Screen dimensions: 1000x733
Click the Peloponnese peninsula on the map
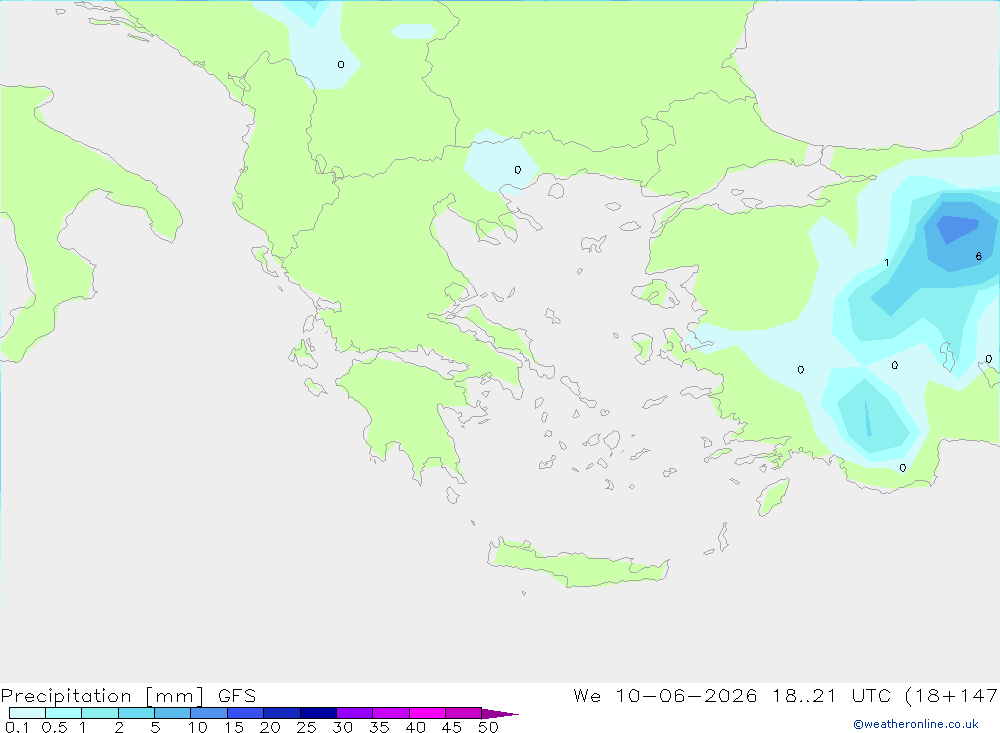click(x=408, y=415)
